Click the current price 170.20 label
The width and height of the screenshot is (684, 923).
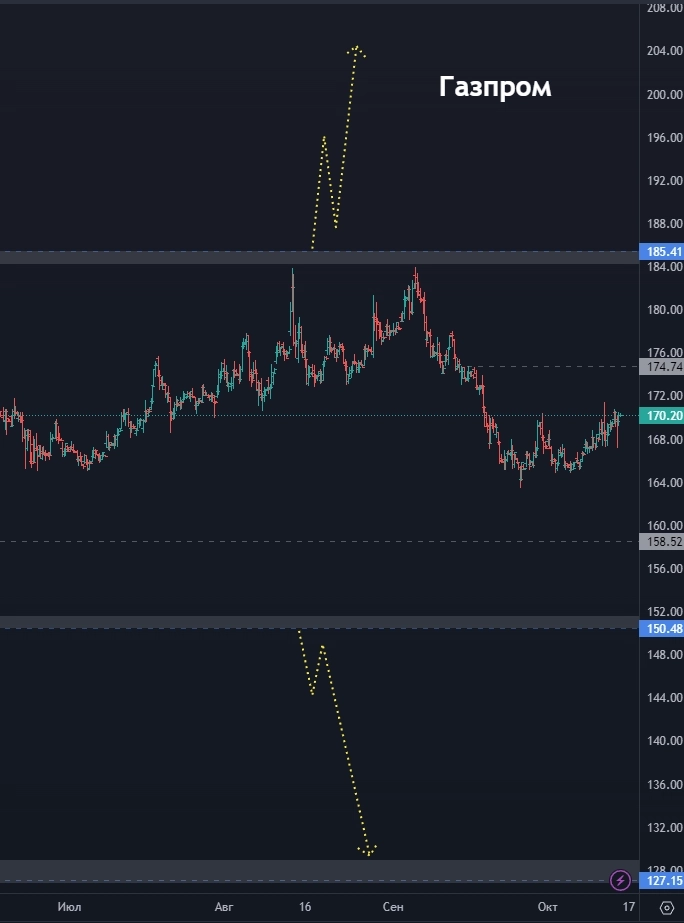pos(662,416)
